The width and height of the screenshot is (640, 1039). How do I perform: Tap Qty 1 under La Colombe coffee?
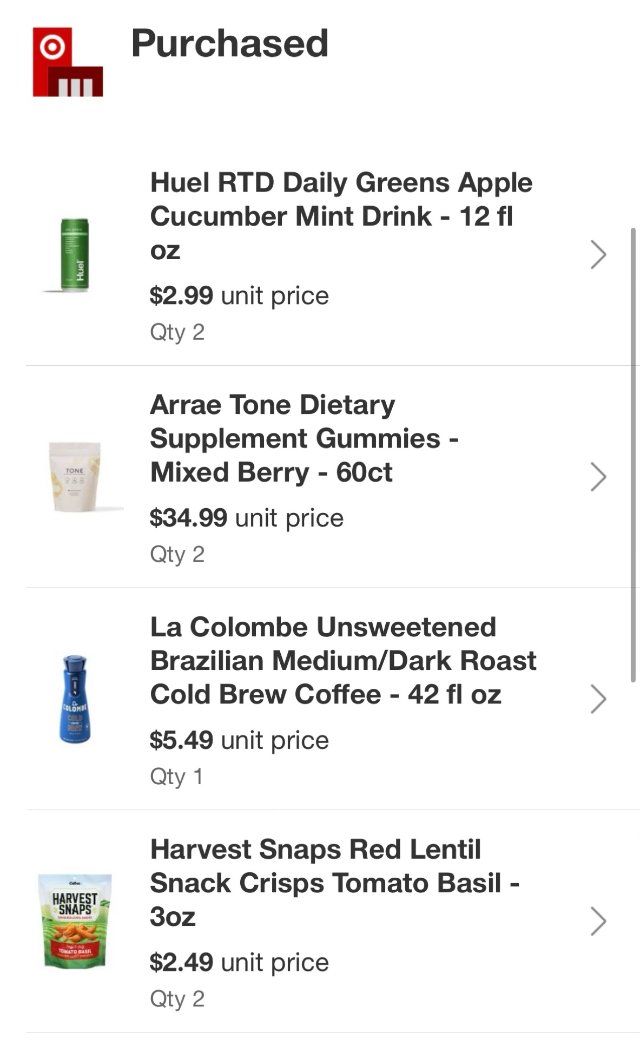coord(177,776)
